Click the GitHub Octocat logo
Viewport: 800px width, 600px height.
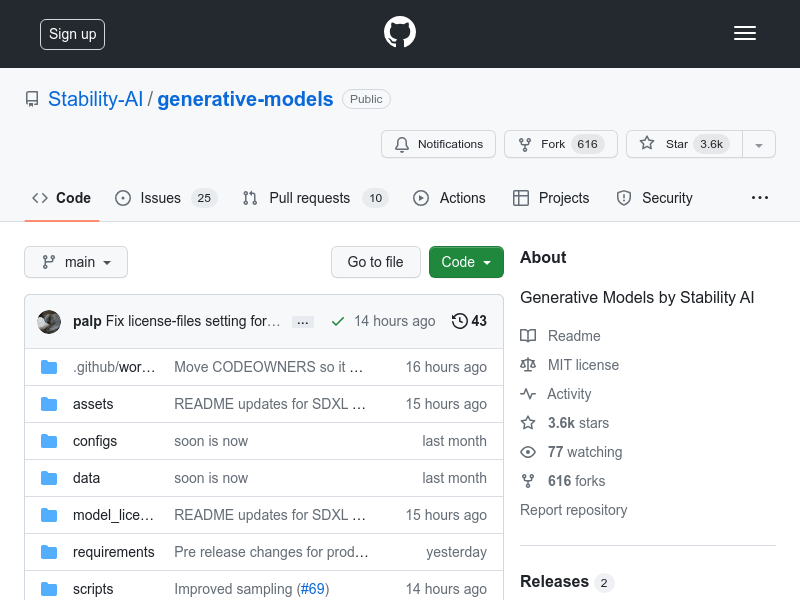399,32
